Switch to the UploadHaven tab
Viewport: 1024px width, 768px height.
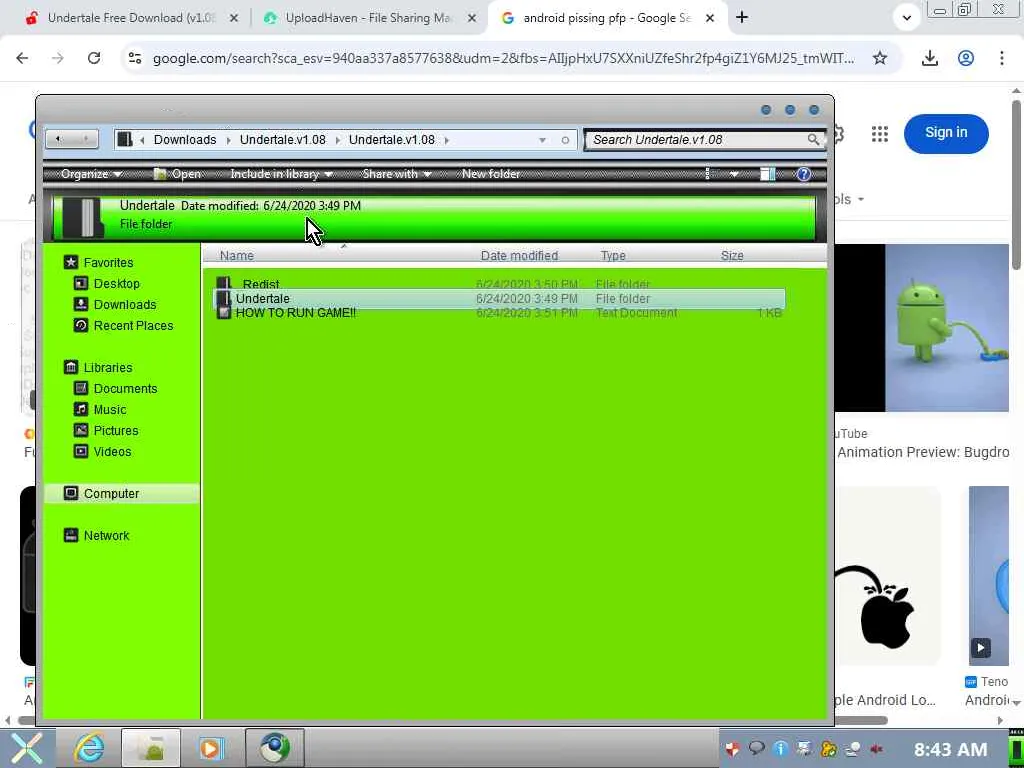pyautogui.click(x=369, y=18)
